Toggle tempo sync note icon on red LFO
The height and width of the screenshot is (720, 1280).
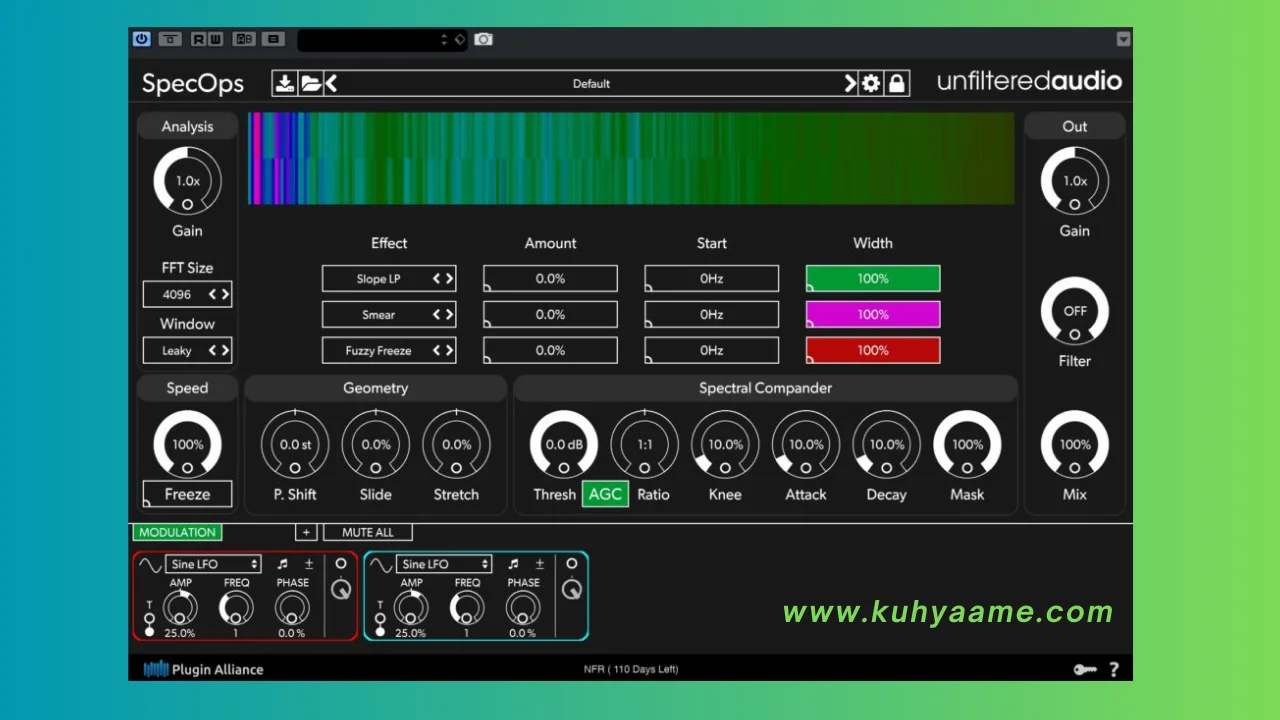283,564
